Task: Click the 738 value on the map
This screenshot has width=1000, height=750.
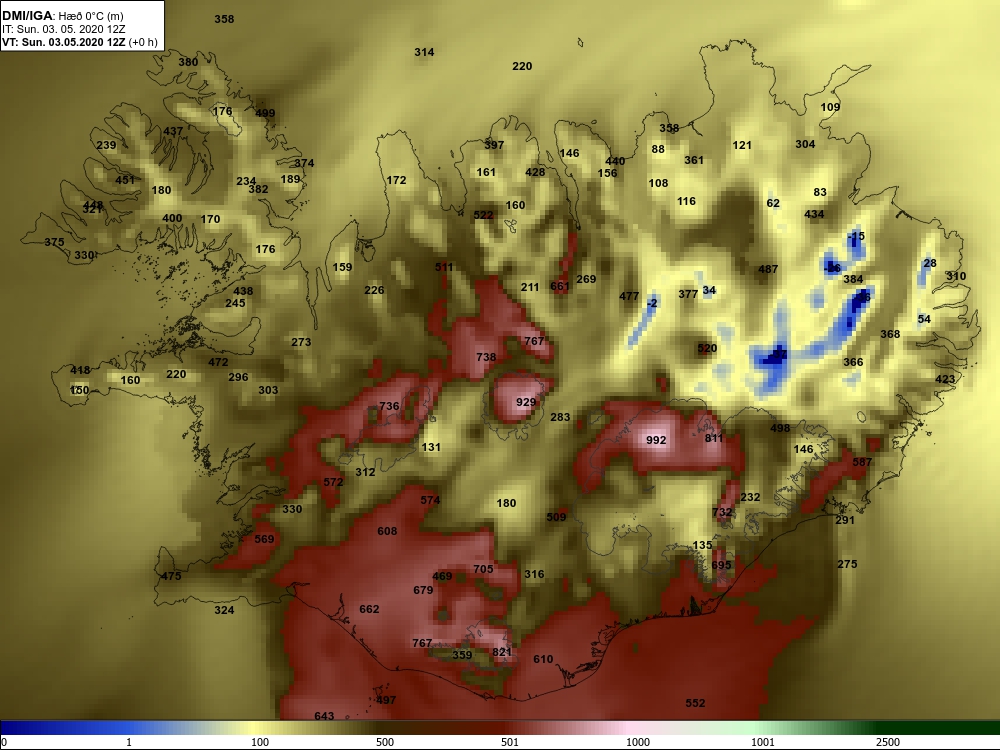Action: pyautogui.click(x=486, y=357)
